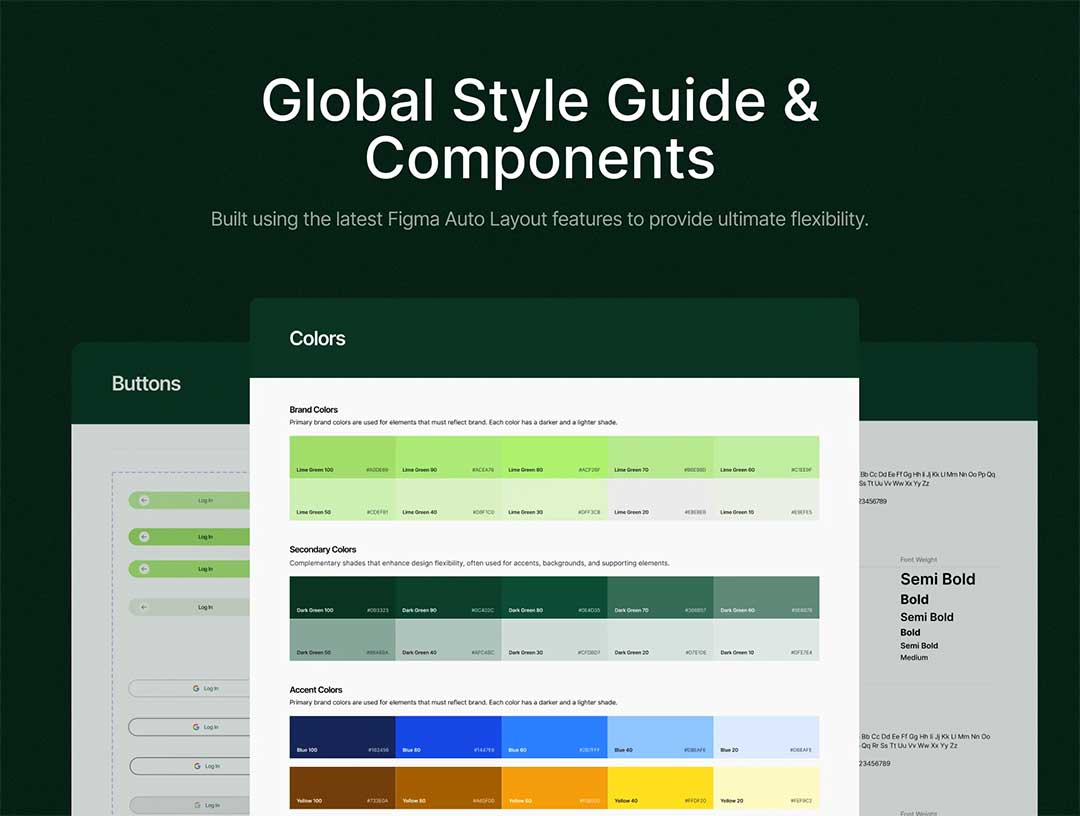
Task: Select the Lime Green 20 color swatch
Action: coord(660,499)
